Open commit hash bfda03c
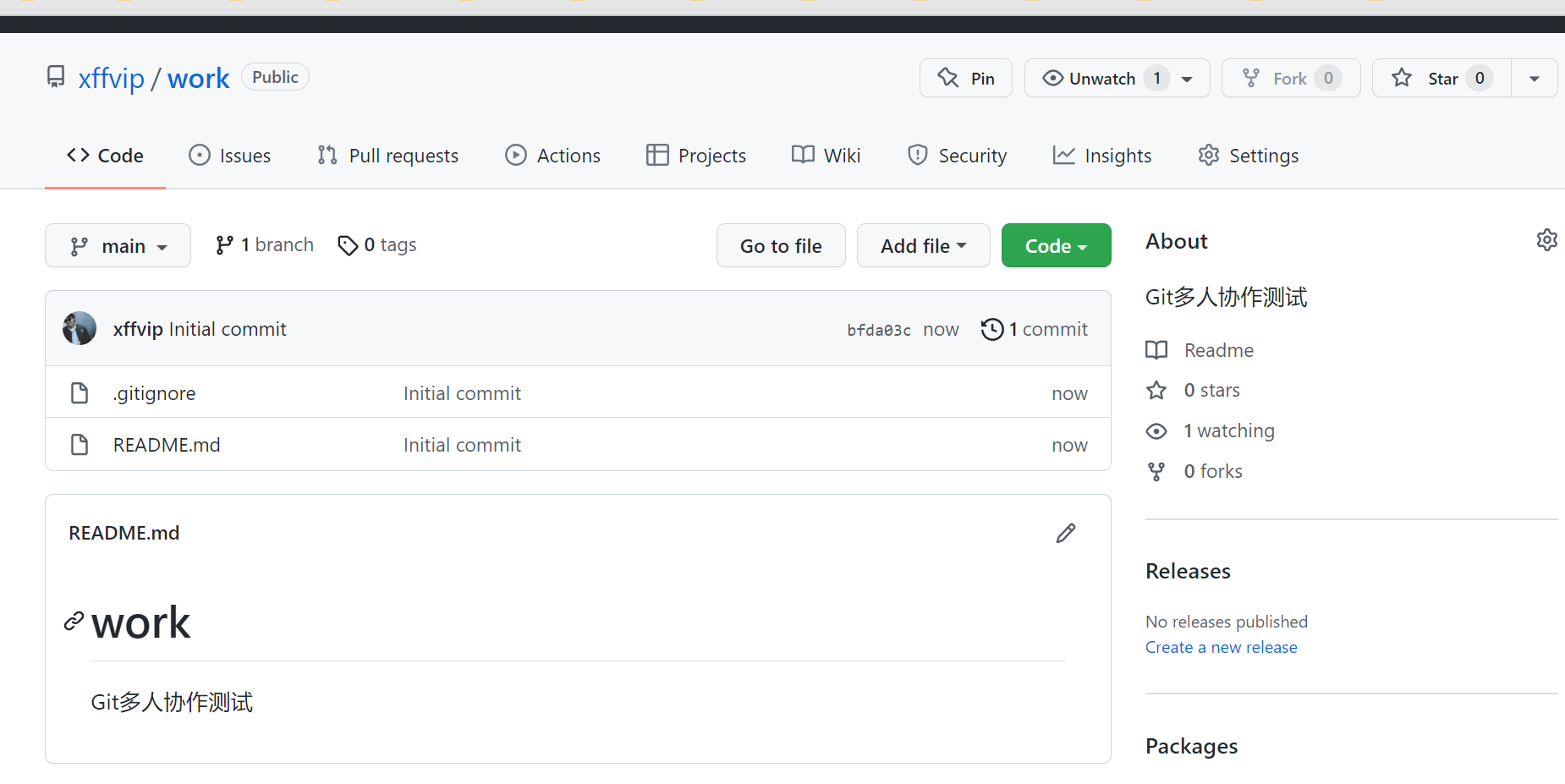 [879, 330]
